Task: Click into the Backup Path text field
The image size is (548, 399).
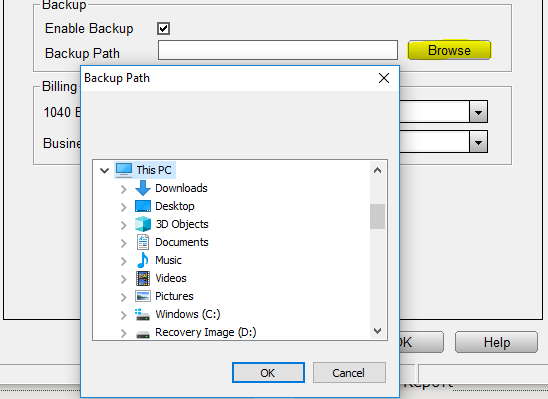Action: (278, 50)
